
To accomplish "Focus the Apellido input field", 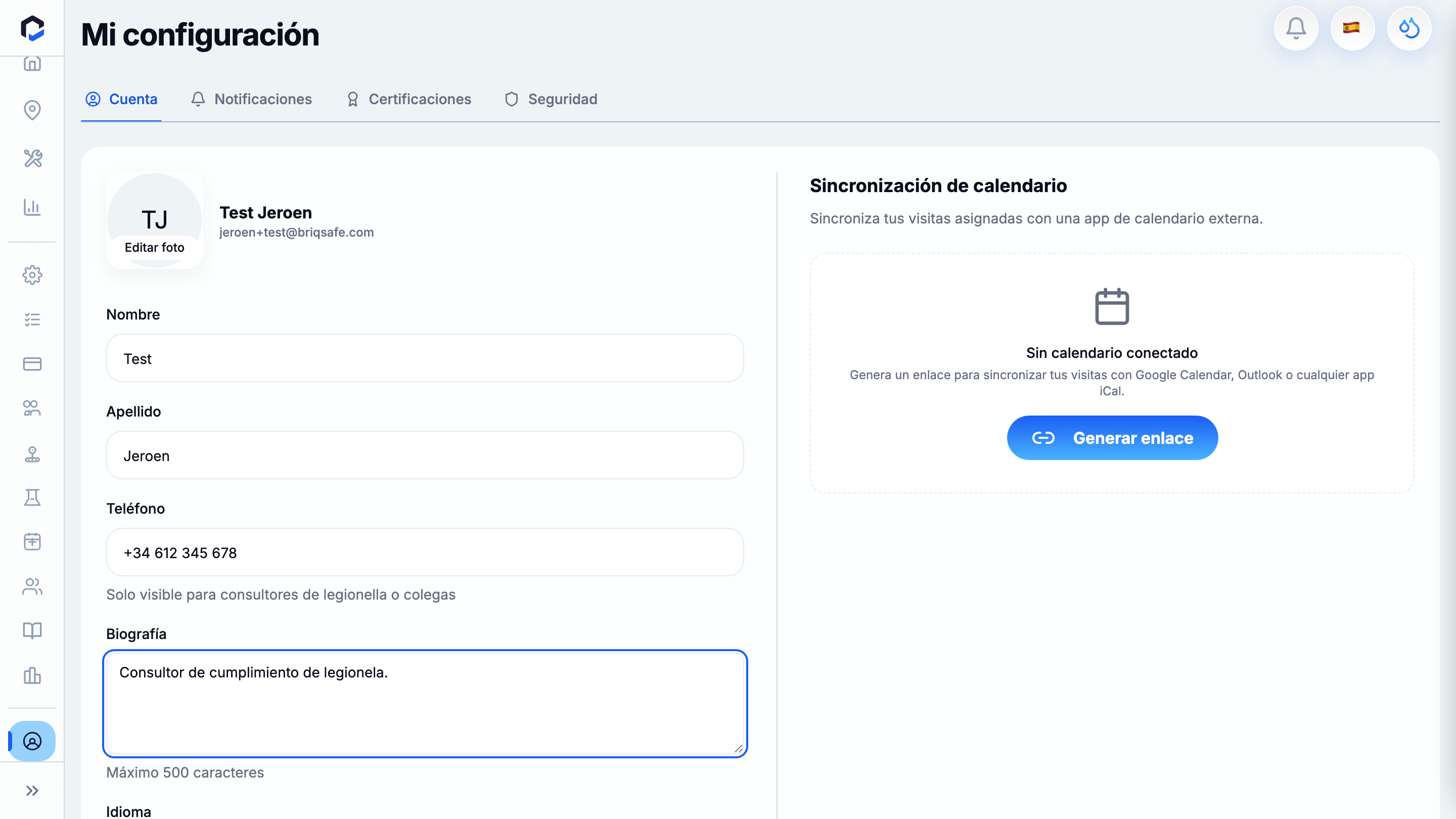I will [x=425, y=456].
